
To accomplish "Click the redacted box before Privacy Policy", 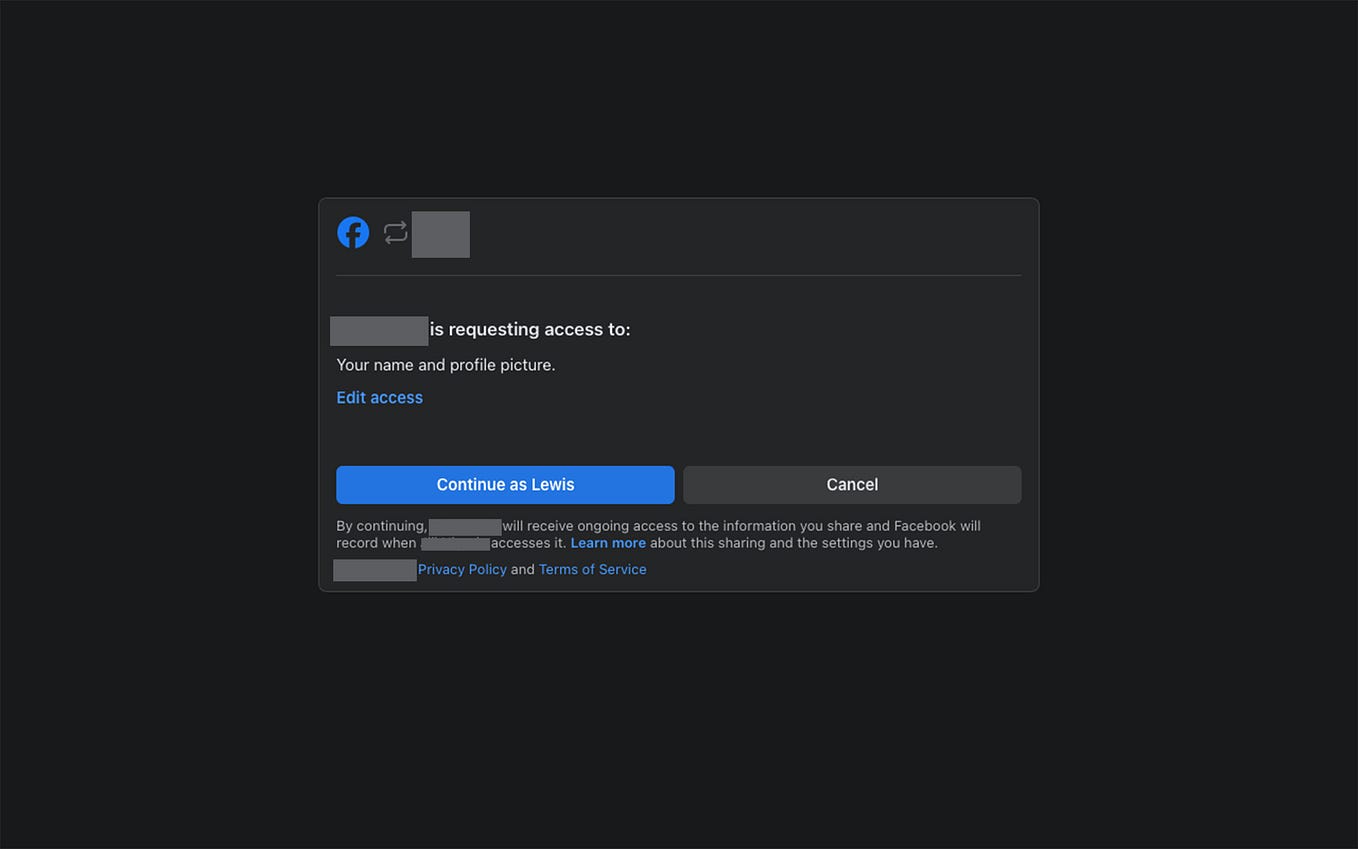I will [375, 569].
